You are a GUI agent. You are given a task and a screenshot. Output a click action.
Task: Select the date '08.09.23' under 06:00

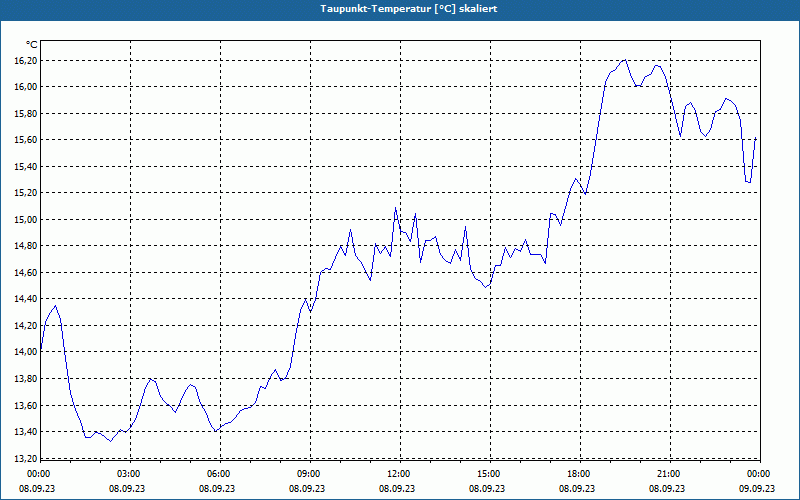(x=217, y=488)
